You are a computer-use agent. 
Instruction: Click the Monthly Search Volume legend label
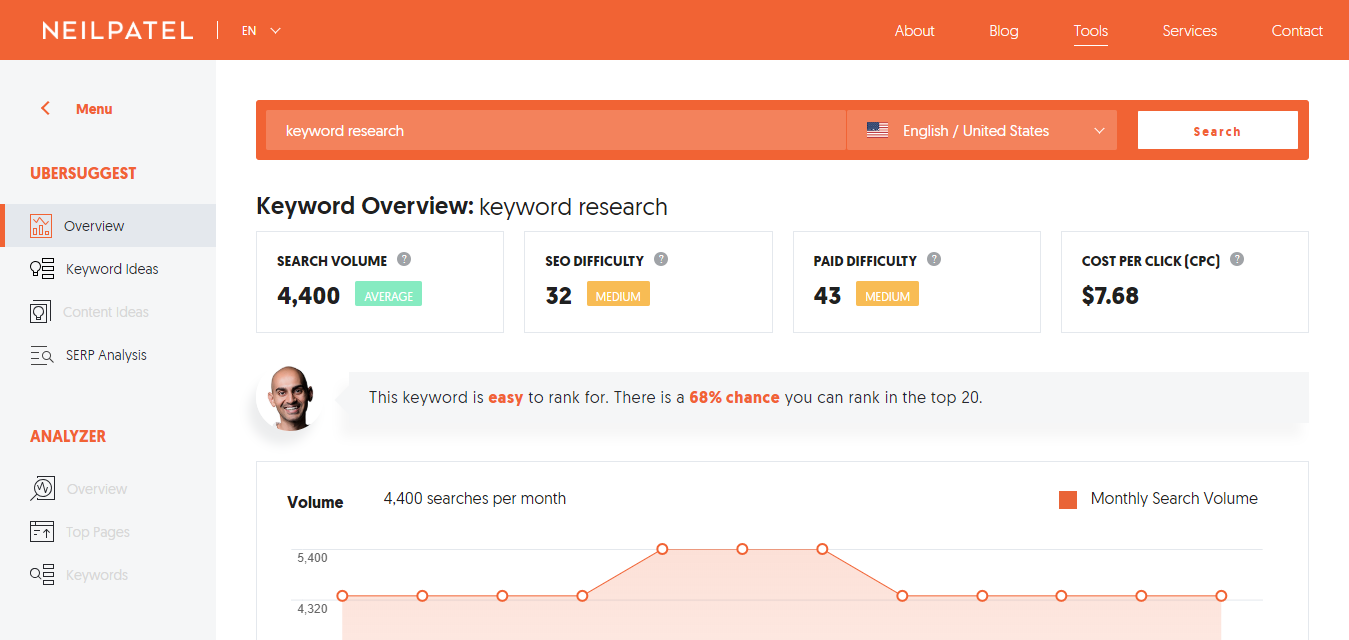1174,498
